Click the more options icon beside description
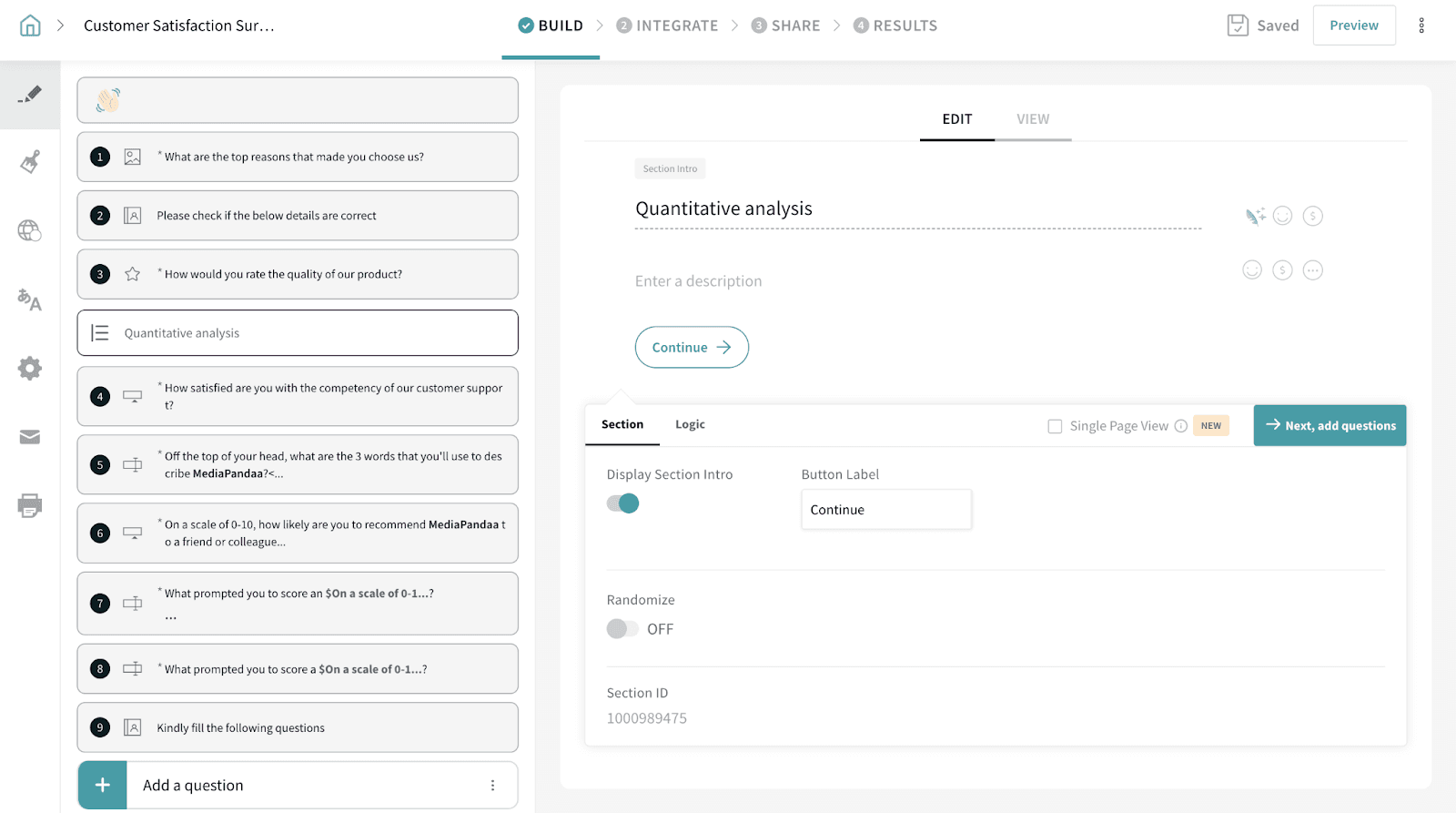This screenshot has width=1456, height=813. pos(1312,270)
